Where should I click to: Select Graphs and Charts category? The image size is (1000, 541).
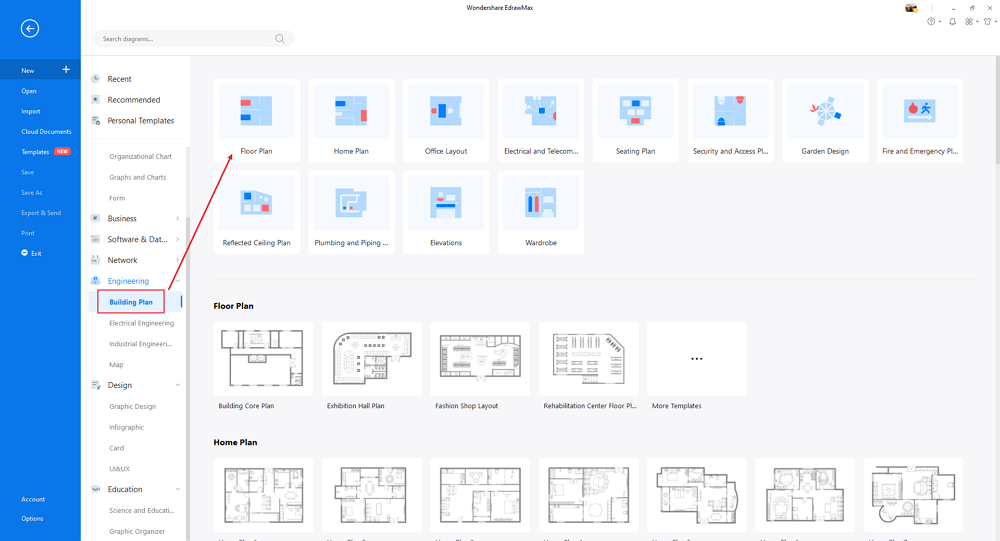[x=137, y=177]
